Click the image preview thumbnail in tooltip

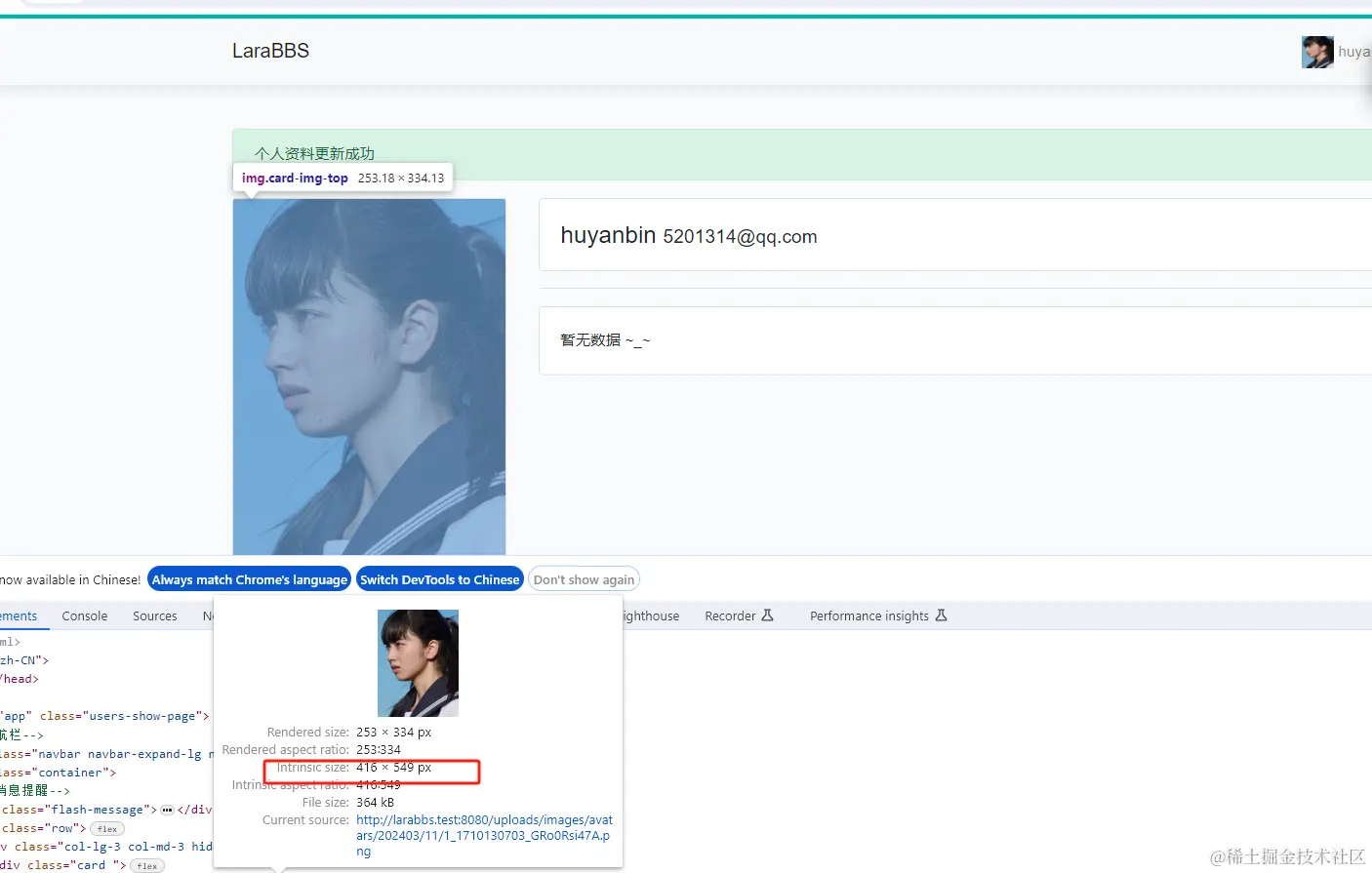(x=418, y=663)
